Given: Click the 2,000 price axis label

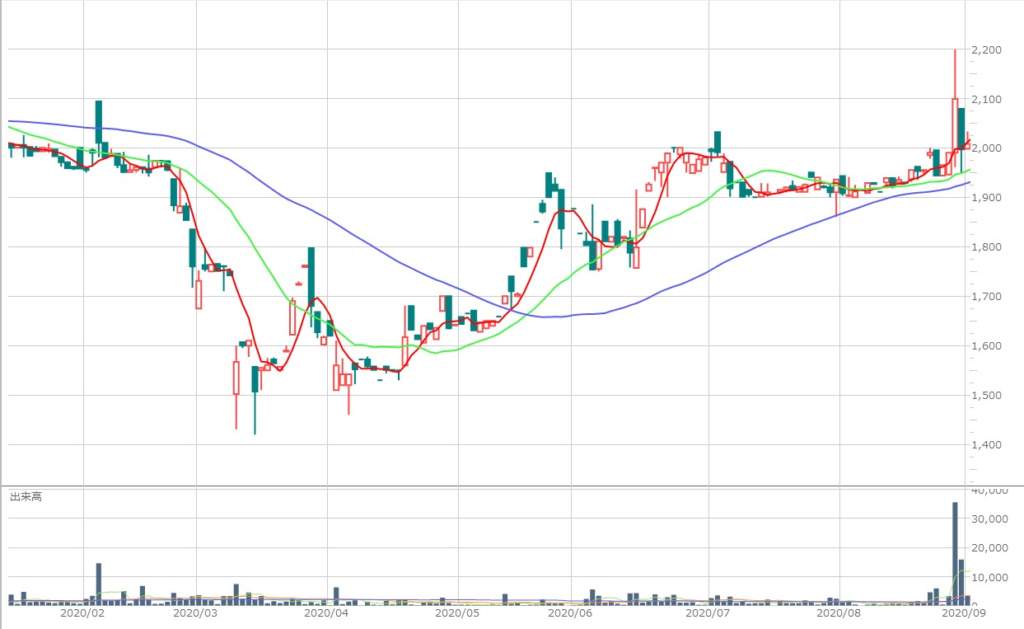Looking at the screenshot, I should [x=986, y=148].
